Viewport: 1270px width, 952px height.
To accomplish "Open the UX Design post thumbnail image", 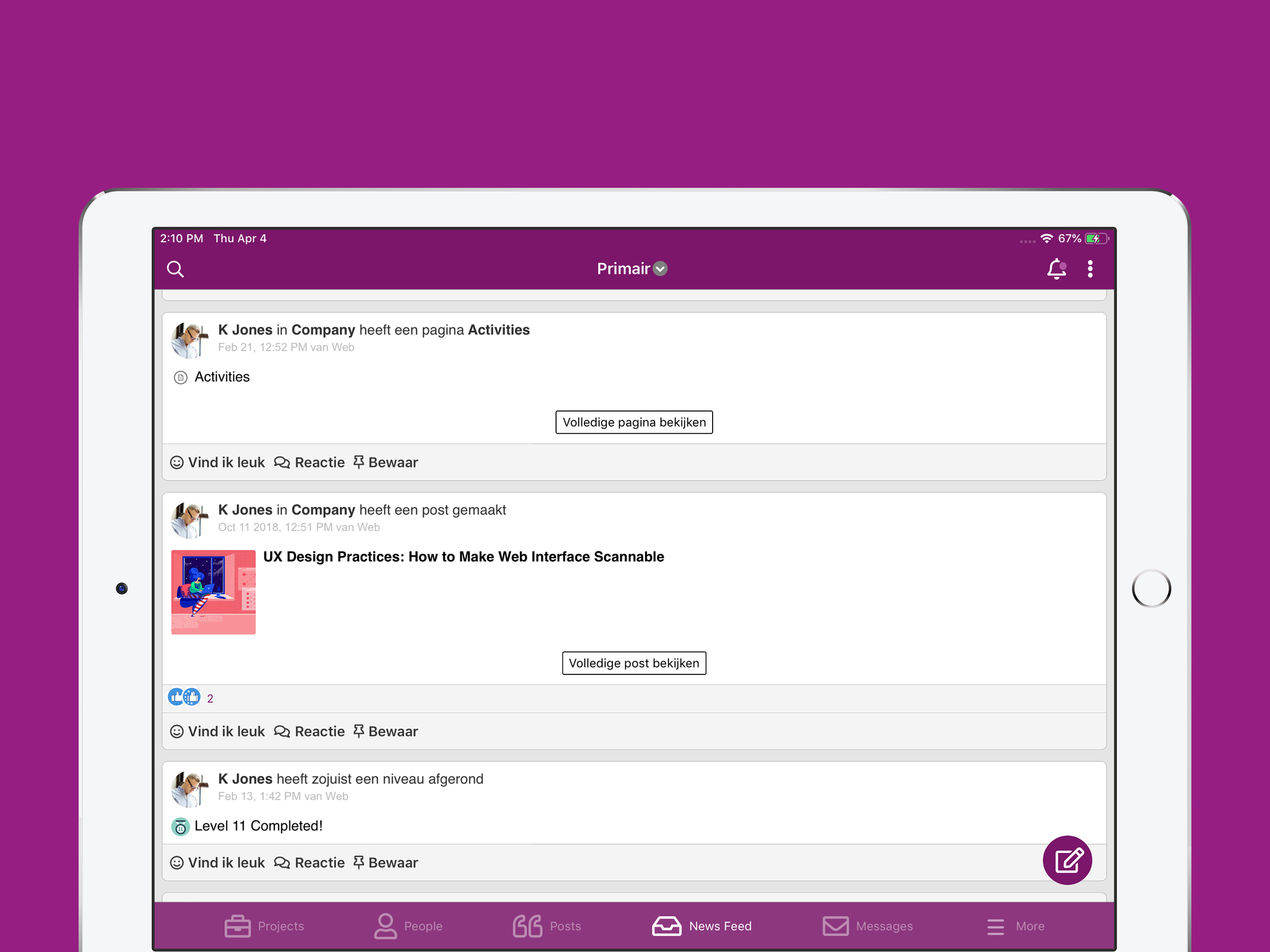I will (x=213, y=592).
